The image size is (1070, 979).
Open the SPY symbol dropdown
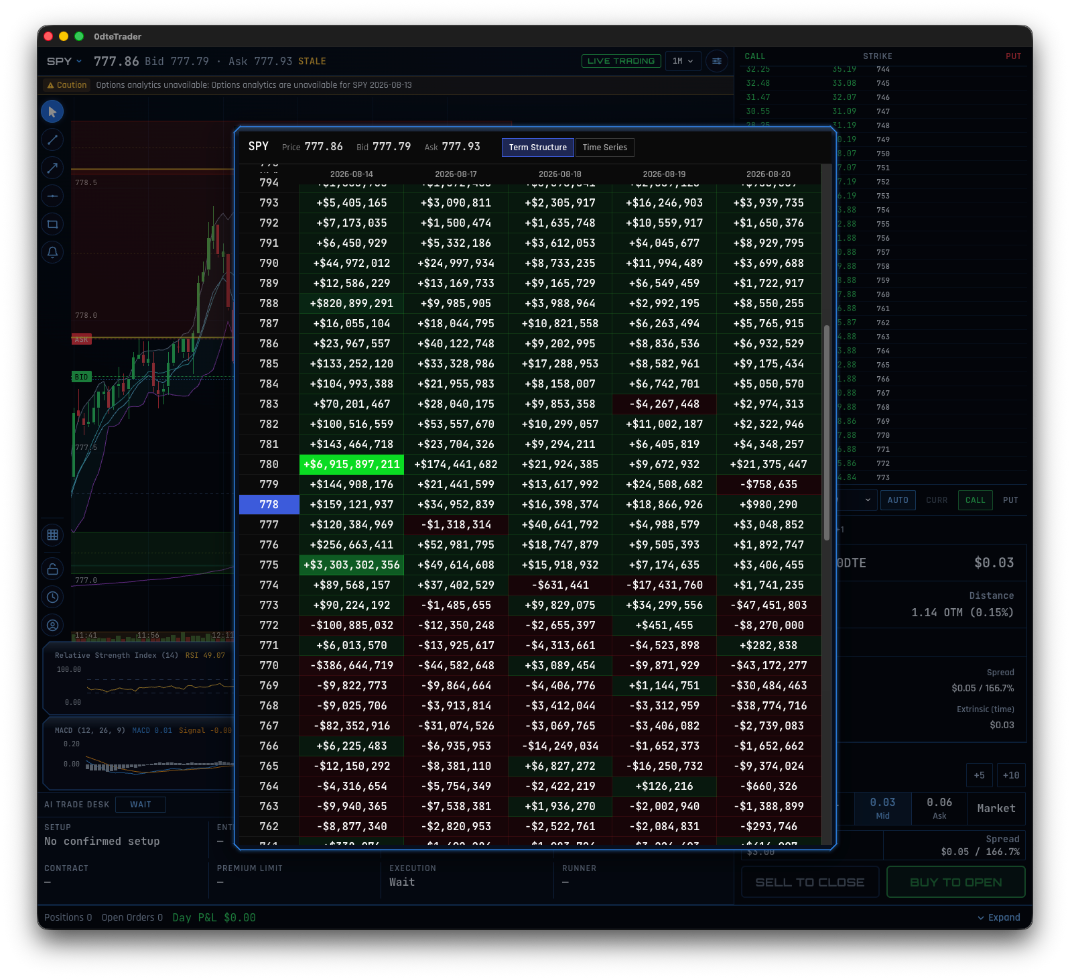[x=64, y=61]
